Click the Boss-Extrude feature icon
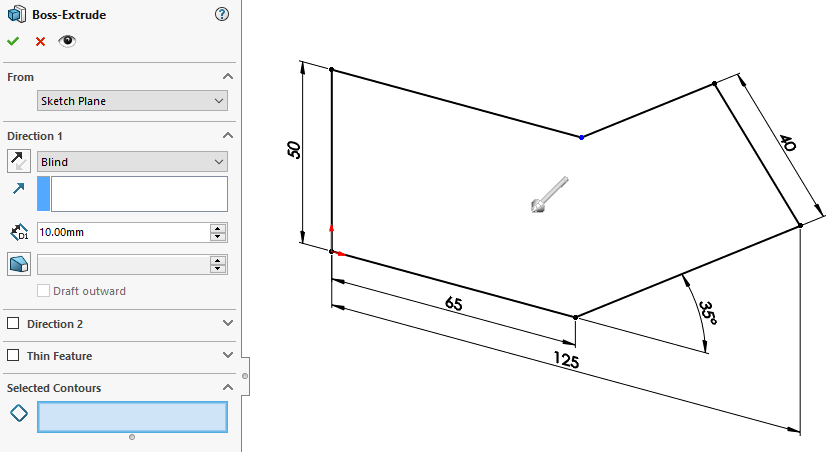Image resolution: width=833 pixels, height=452 pixels. tap(17, 14)
